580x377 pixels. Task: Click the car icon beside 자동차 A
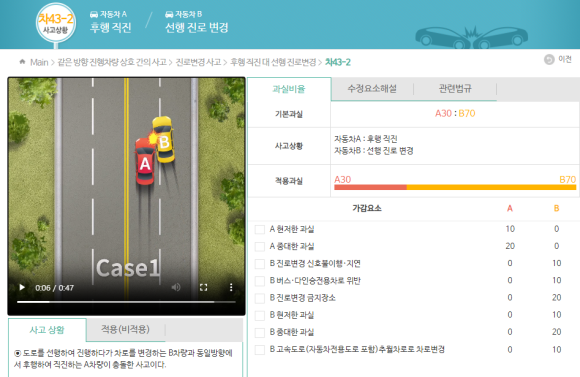click(x=94, y=14)
